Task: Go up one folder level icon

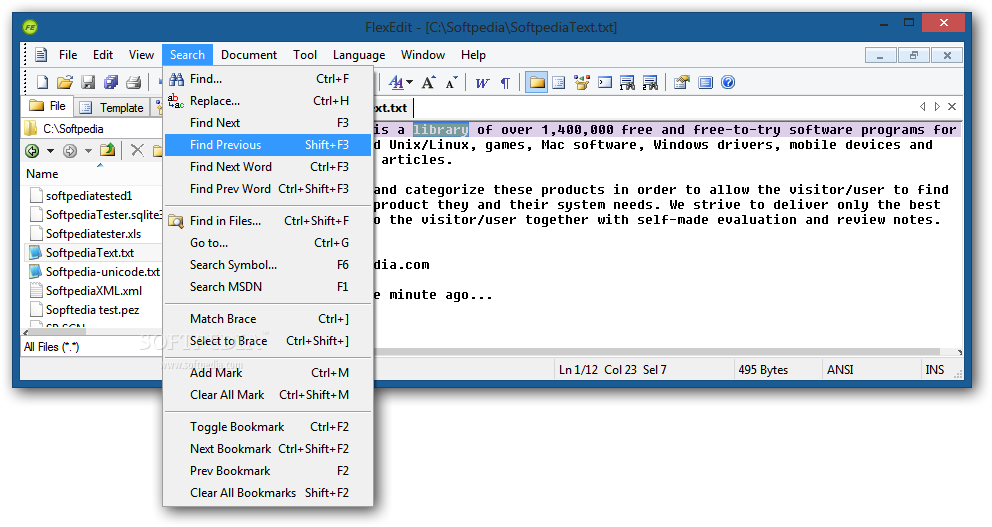Action: click(108, 150)
